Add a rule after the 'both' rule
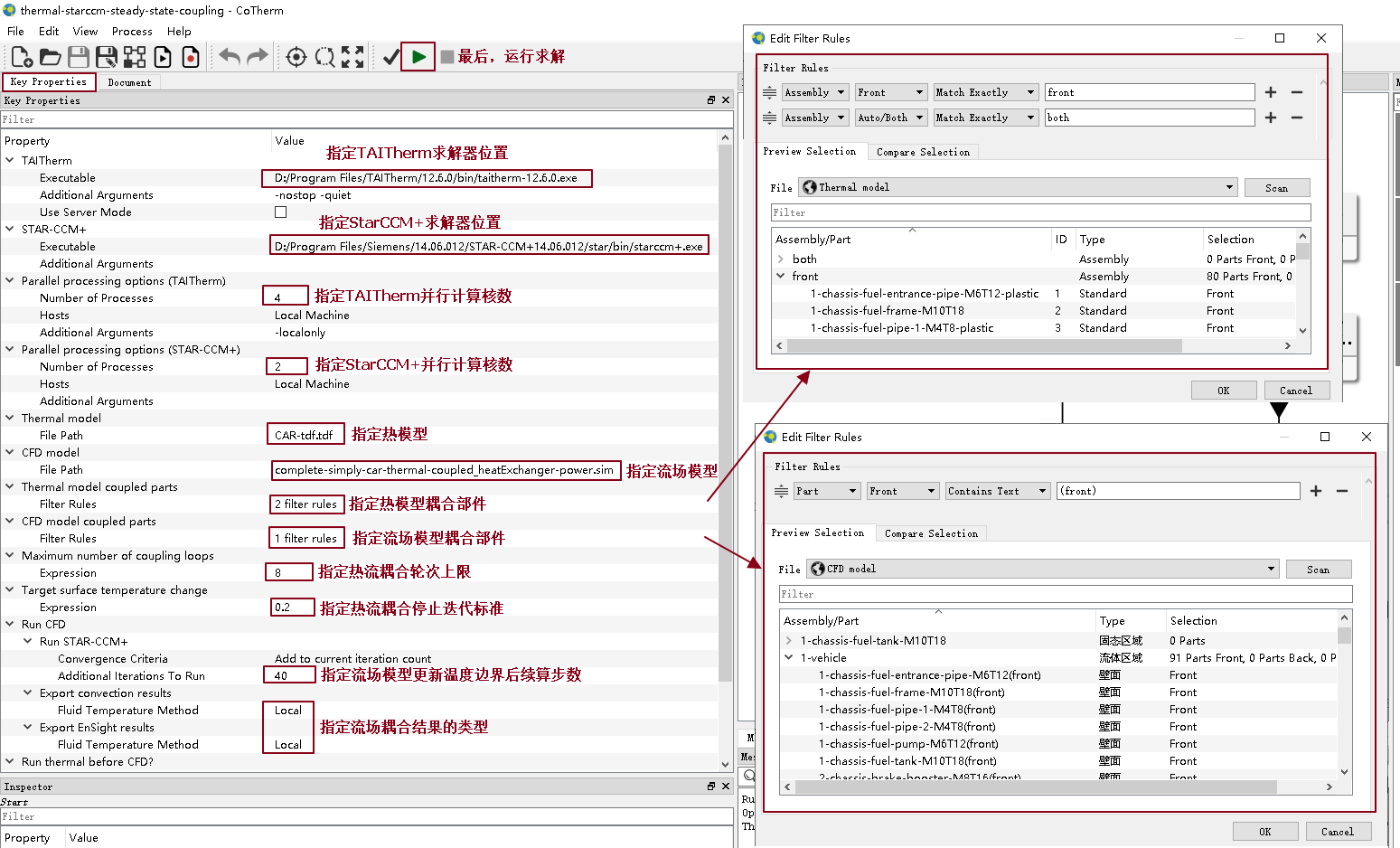 pyautogui.click(x=1271, y=118)
